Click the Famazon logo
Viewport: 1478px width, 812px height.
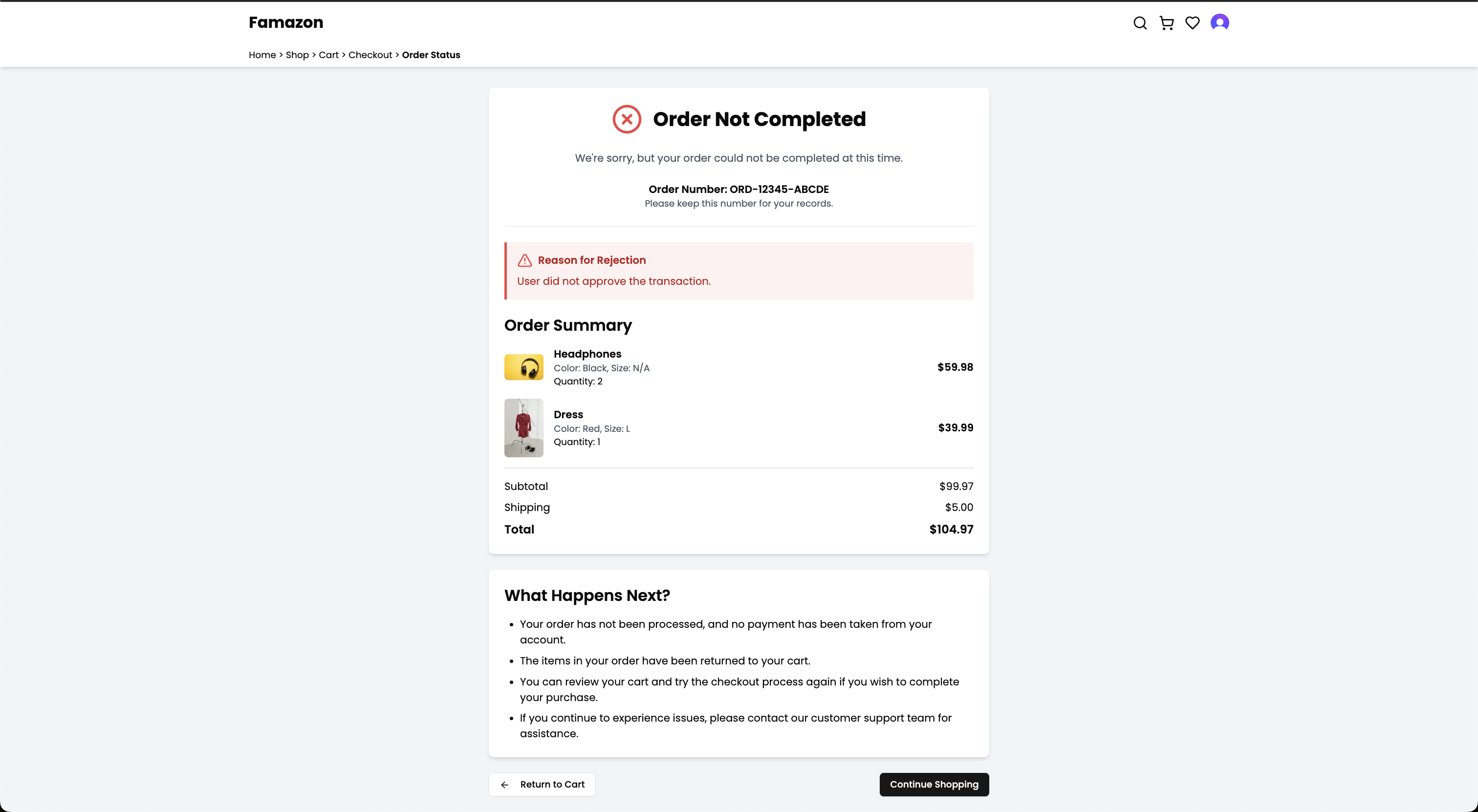click(x=286, y=22)
